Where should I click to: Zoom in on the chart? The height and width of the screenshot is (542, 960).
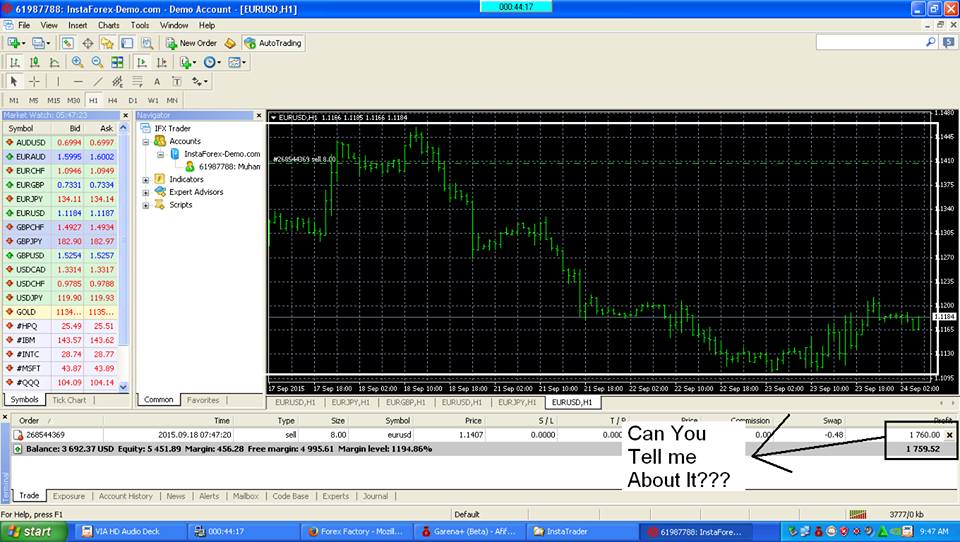(x=77, y=62)
